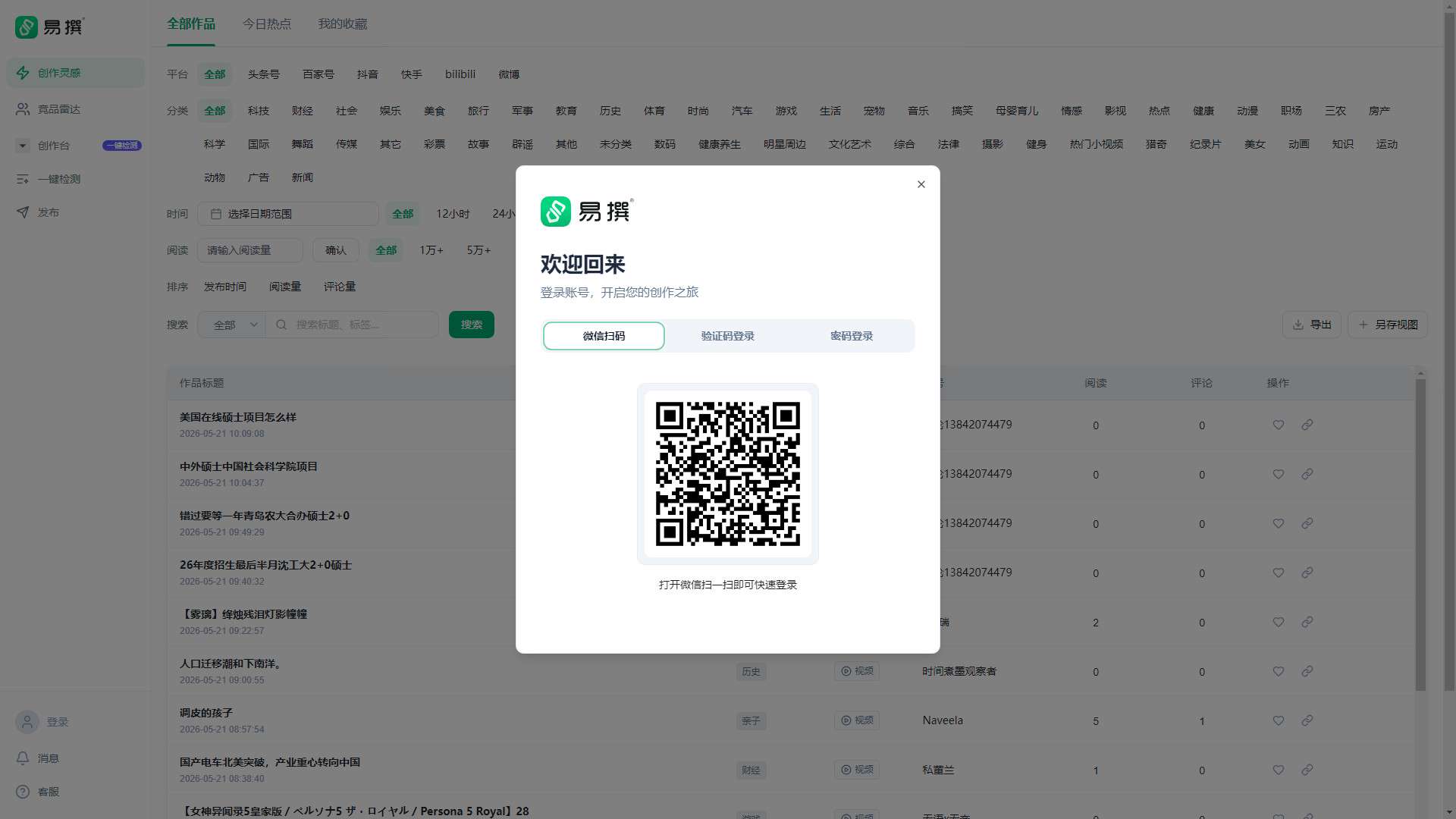Select the 微信扫码 login tab
This screenshot has height=819, width=1456.
pyautogui.click(x=604, y=336)
